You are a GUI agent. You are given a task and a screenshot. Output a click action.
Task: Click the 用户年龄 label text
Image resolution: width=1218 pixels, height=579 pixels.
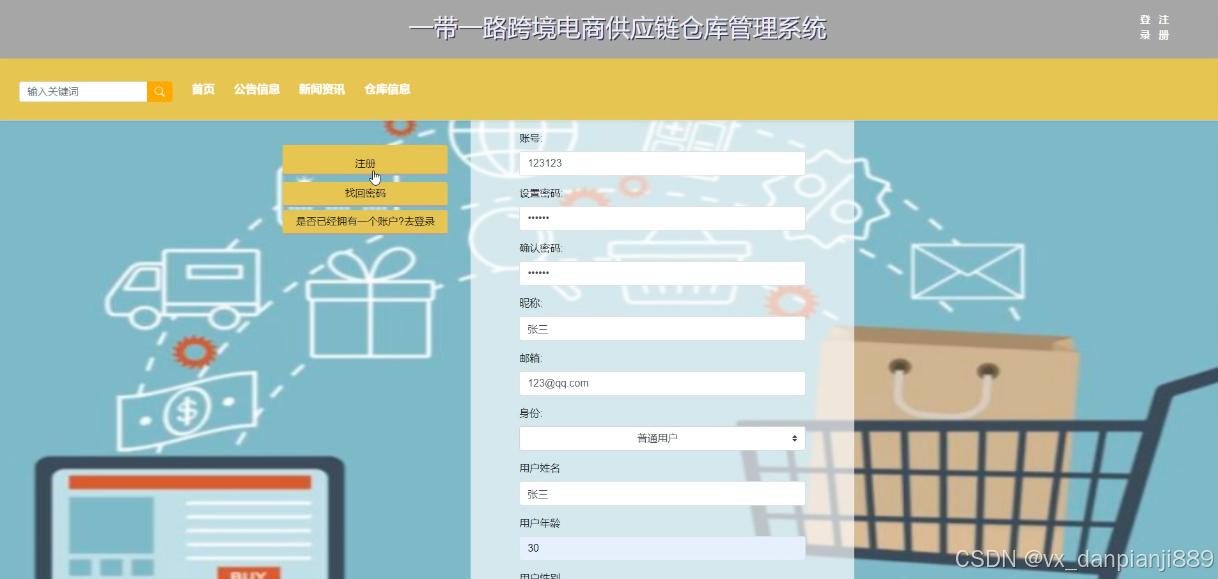540,523
